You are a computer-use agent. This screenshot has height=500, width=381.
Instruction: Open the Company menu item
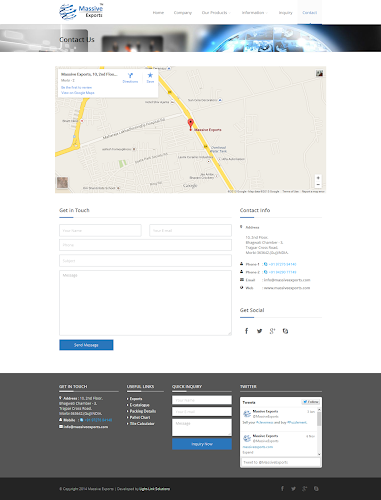[x=183, y=13]
